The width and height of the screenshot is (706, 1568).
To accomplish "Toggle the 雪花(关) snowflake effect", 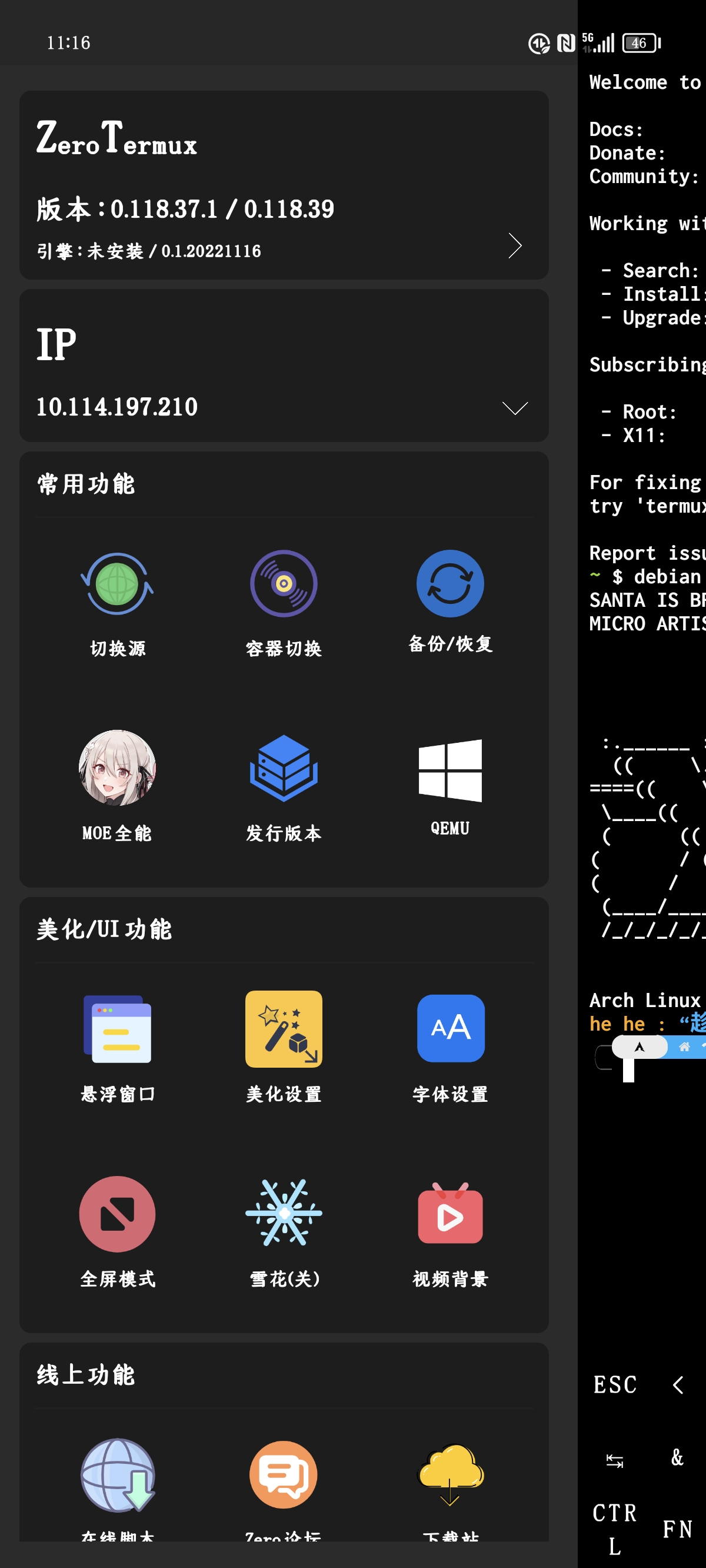I will [x=284, y=1214].
